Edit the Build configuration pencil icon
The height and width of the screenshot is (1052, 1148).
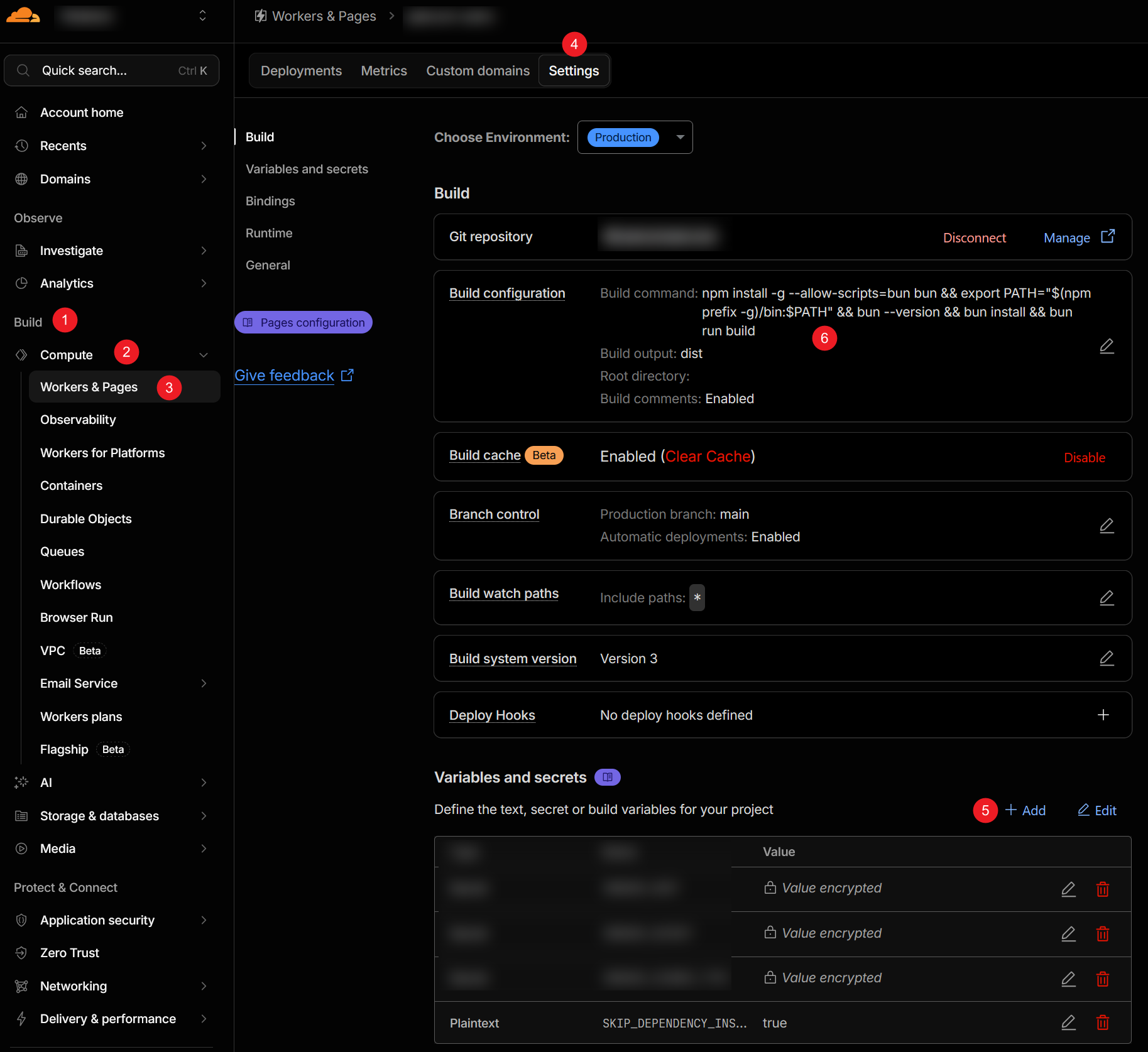(x=1107, y=346)
